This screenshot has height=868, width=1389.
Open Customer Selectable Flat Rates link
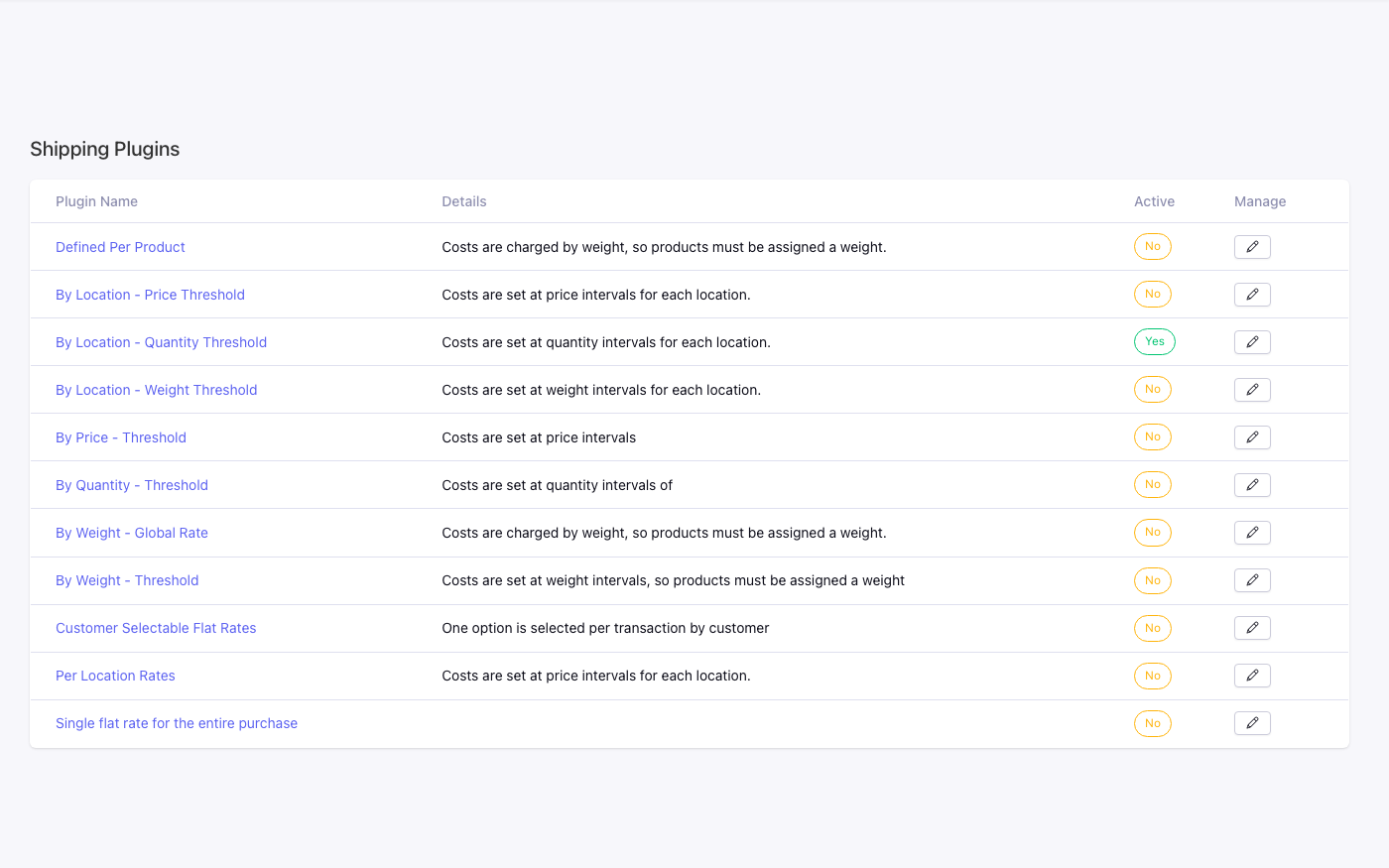156,628
